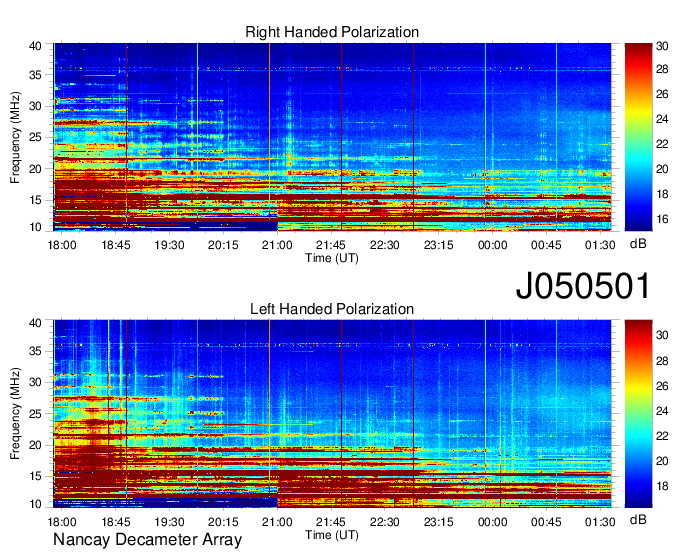Click the 15 MHz tick on upper plot
This screenshot has height=552, width=680.
click(36, 200)
